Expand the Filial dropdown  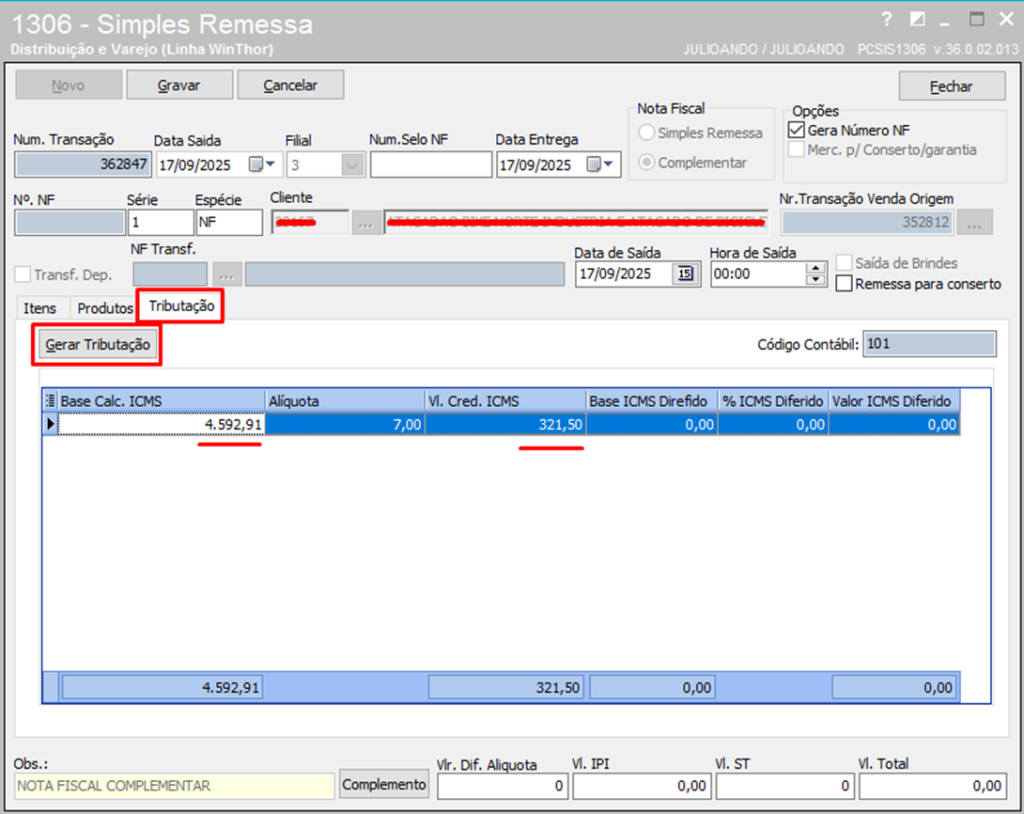353,165
